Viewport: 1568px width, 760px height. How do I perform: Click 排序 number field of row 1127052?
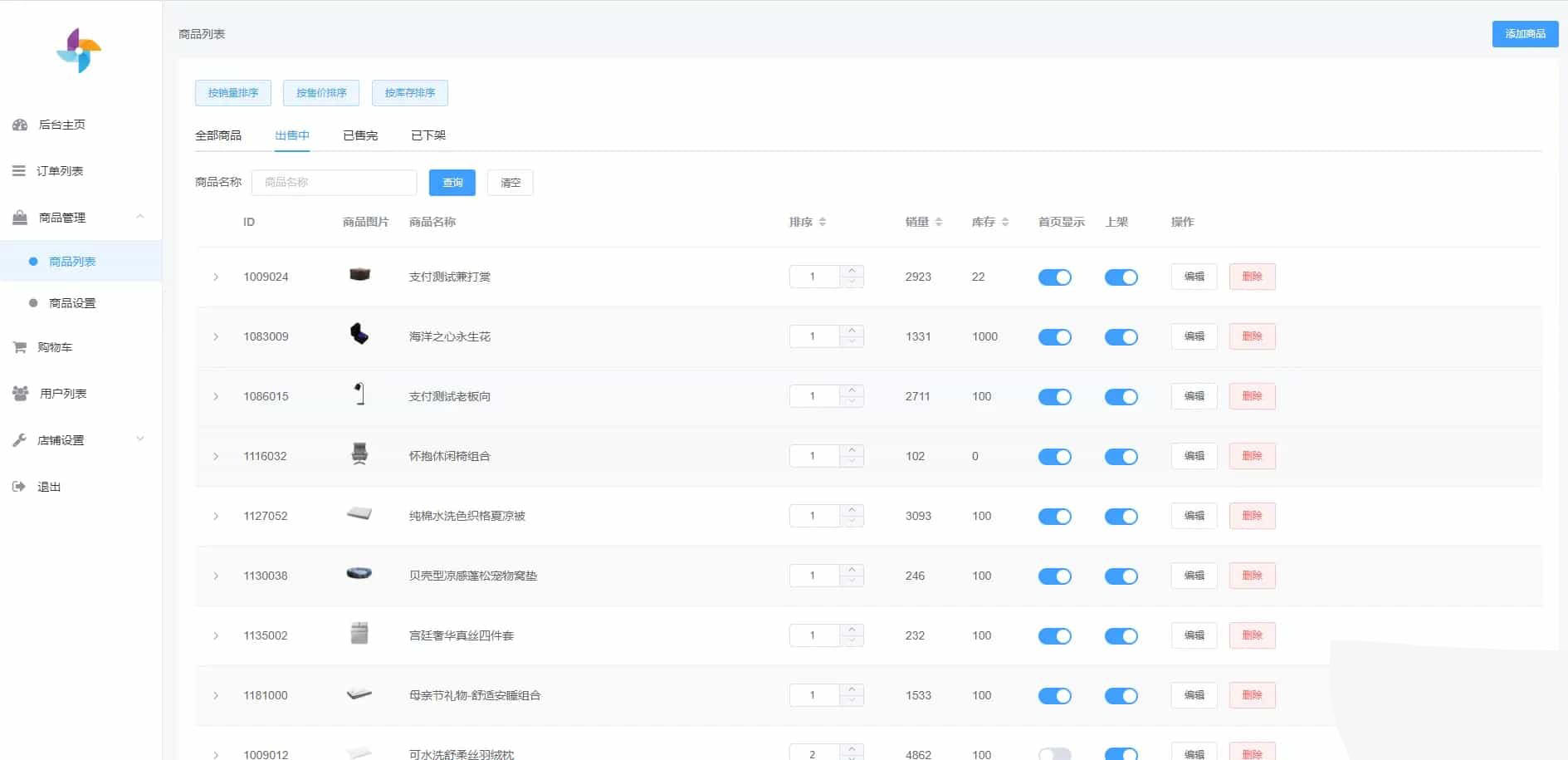814,516
